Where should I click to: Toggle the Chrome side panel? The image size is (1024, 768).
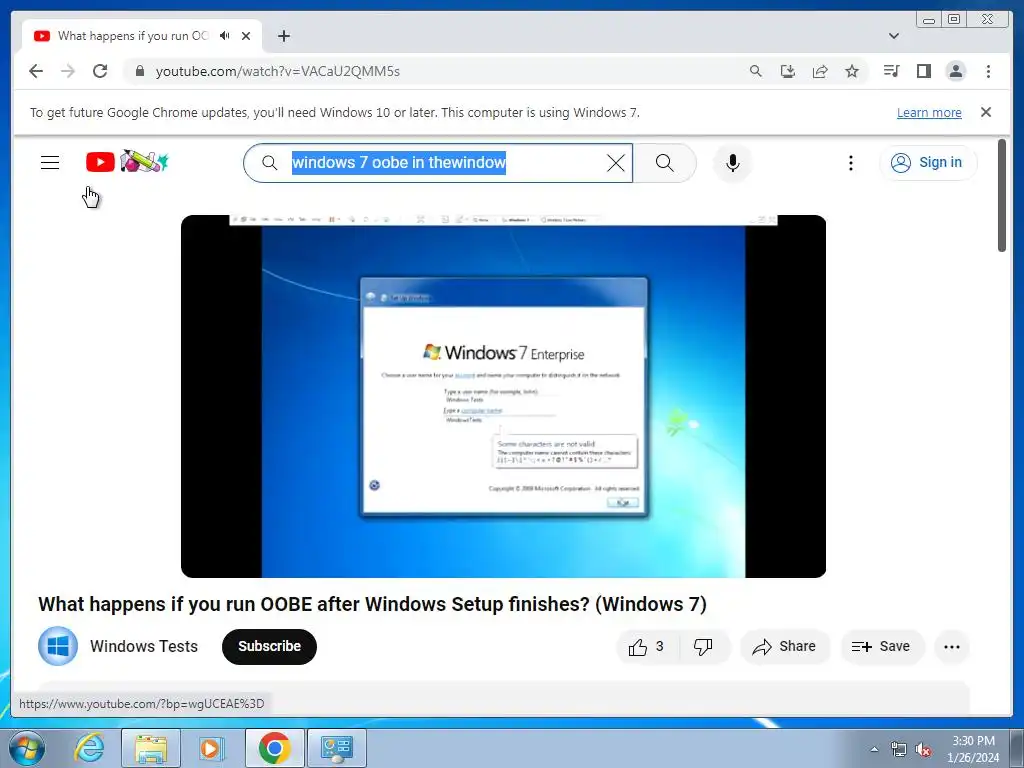(923, 71)
